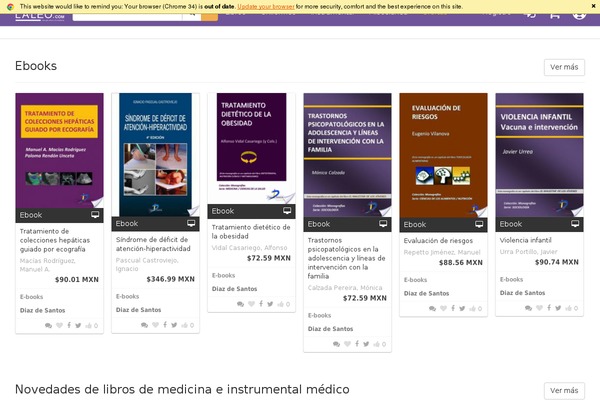Share Síndrome de déficit de atención on Facebook
Viewport: 600px width, 400px height.
pos(165,325)
